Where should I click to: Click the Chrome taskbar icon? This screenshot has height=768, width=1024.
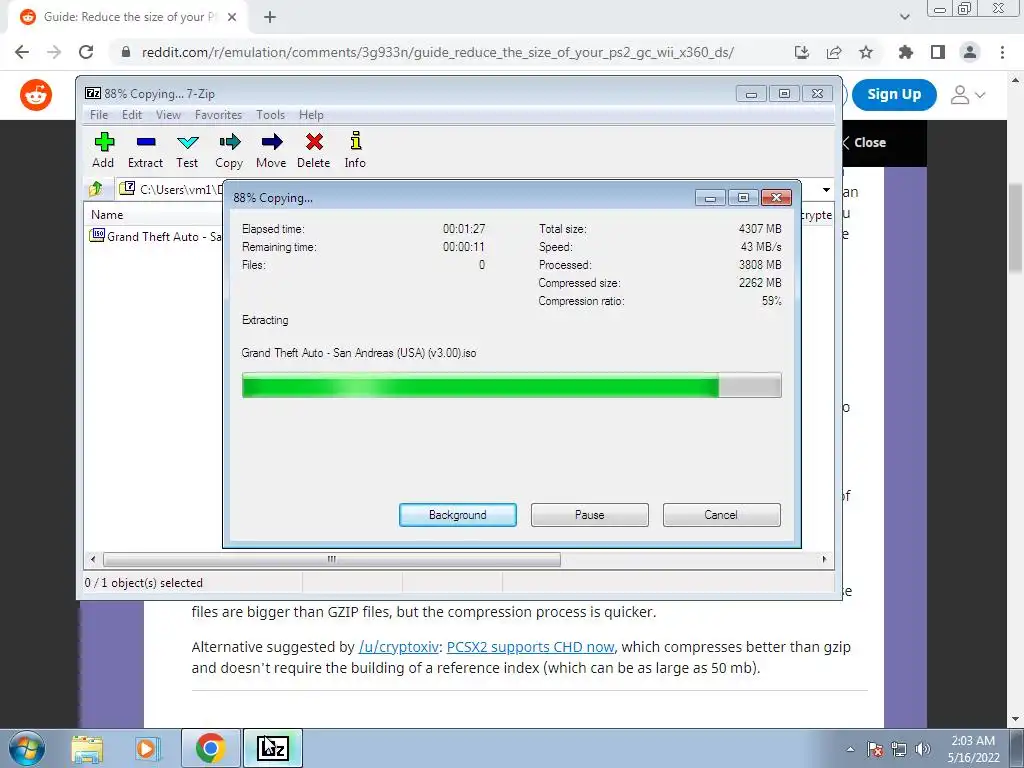pyautogui.click(x=210, y=748)
